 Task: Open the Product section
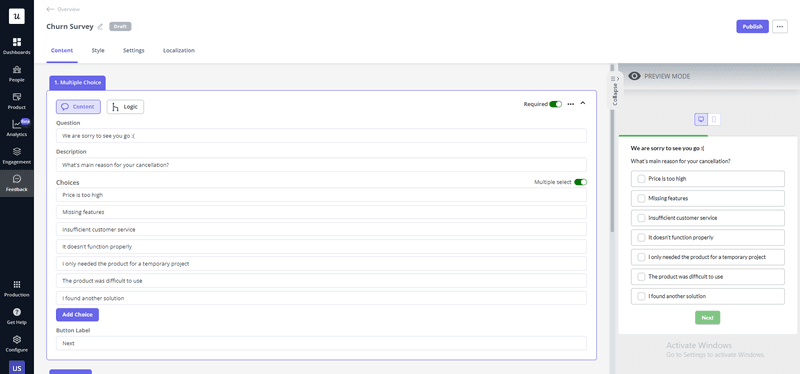(17, 101)
